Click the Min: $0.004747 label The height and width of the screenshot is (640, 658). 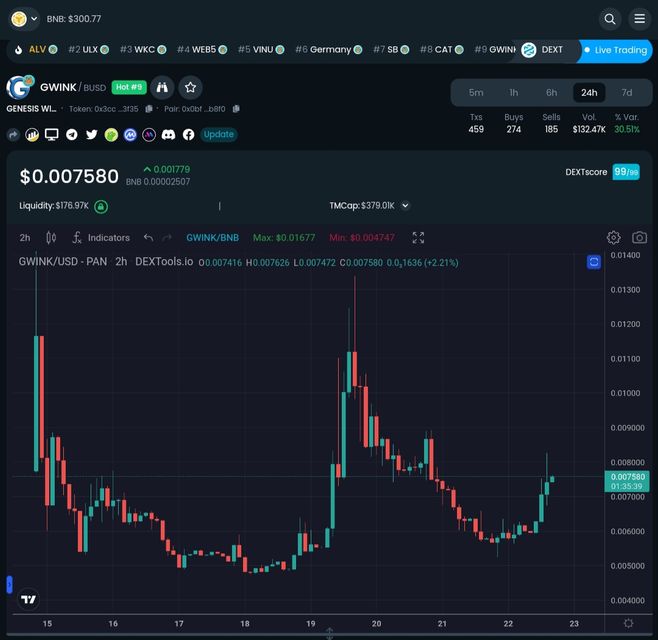click(362, 238)
